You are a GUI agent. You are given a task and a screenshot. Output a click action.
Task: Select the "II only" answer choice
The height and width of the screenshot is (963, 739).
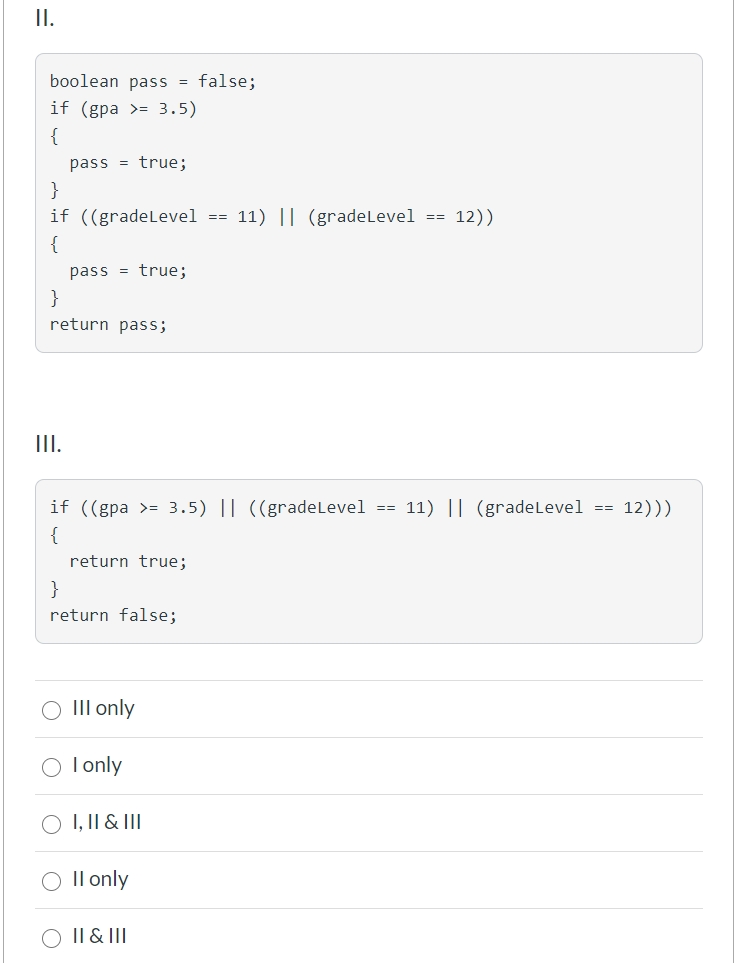tap(51, 881)
